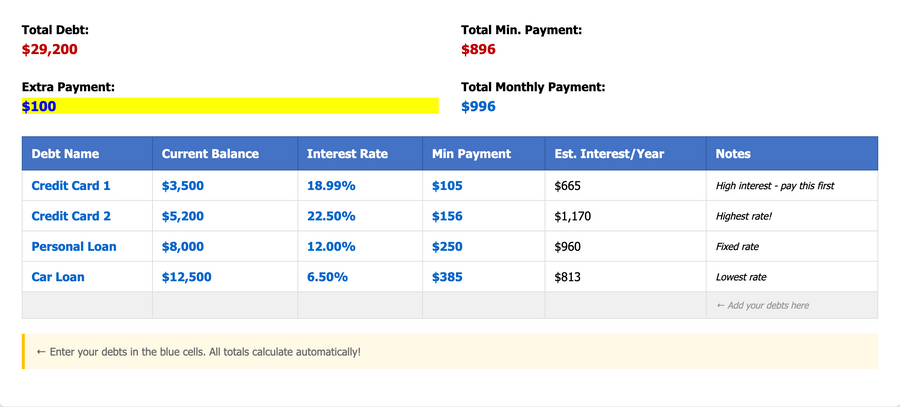Click the 12.00% interest rate cell
The height and width of the screenshot is (407, 900).
coord(360,247)
